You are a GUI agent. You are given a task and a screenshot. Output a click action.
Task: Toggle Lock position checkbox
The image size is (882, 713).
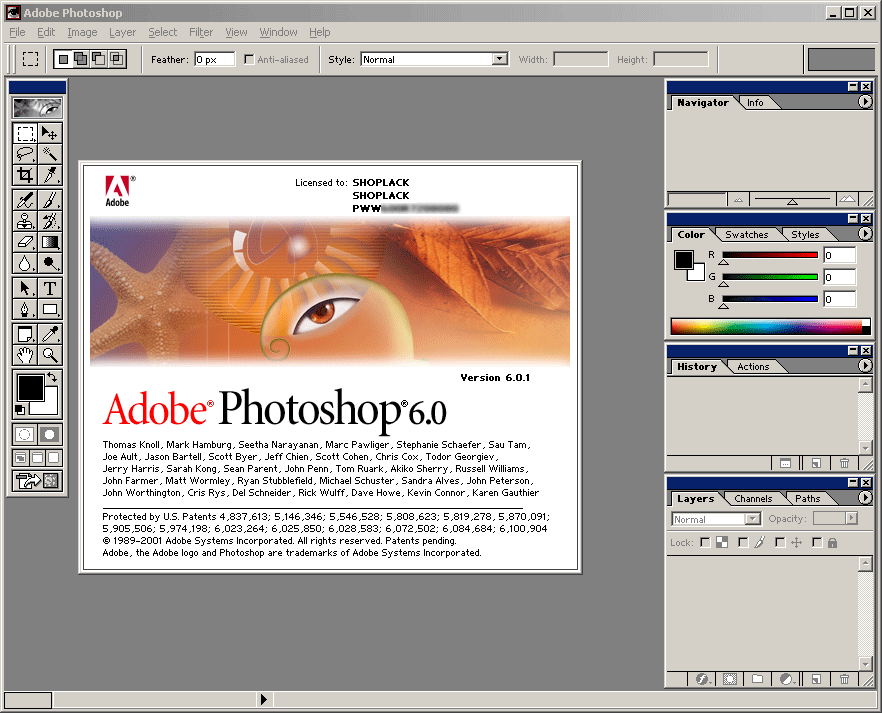point(780,542)
